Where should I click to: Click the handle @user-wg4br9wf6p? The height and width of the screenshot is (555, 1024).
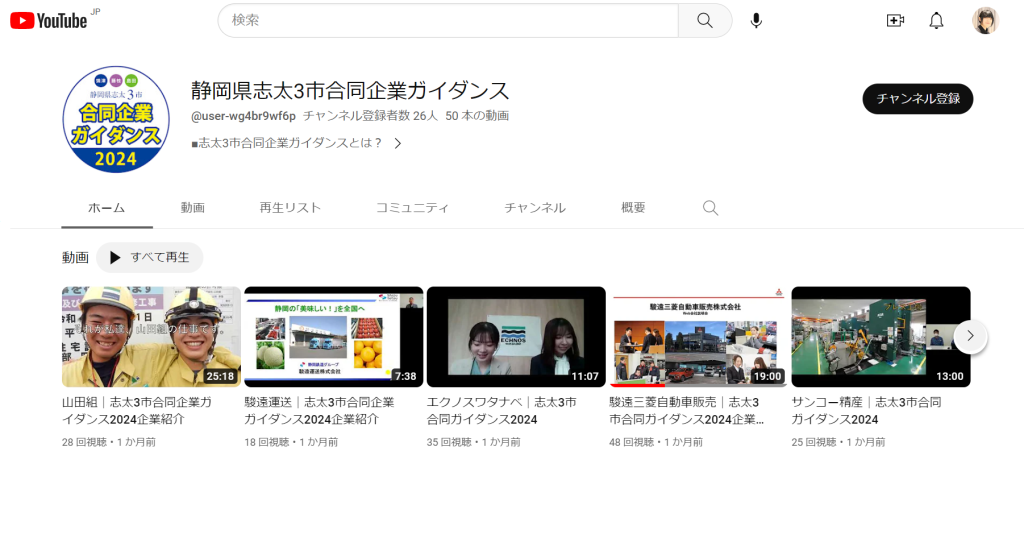pyautogui.click(x=243, y=116)
